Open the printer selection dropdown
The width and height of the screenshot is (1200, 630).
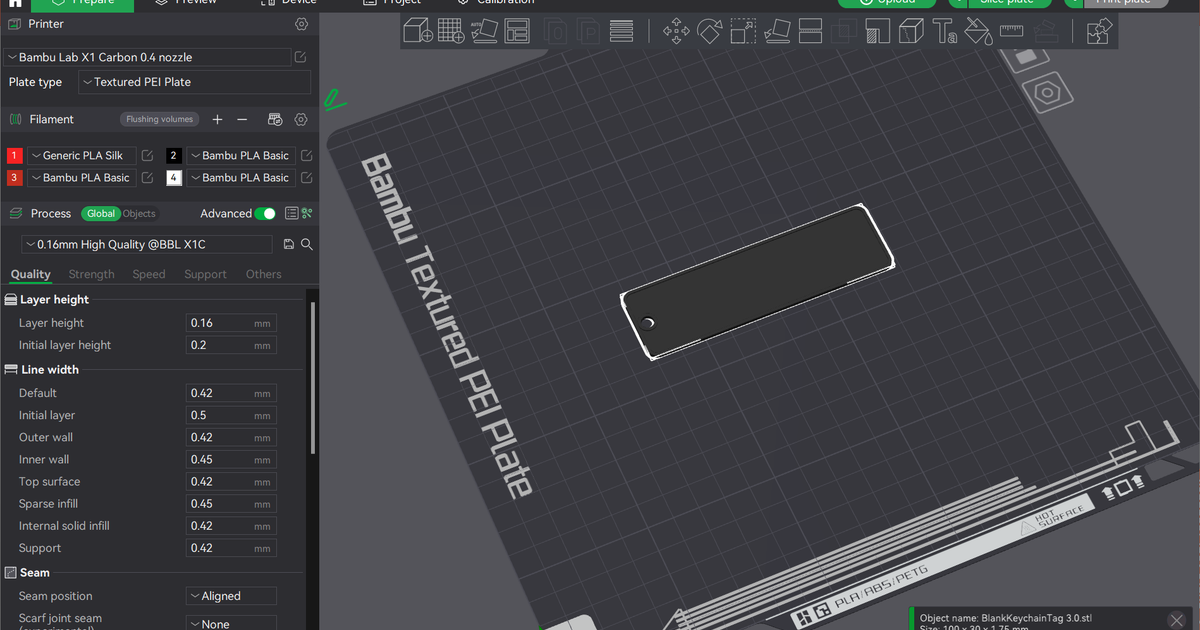point(147,57)
